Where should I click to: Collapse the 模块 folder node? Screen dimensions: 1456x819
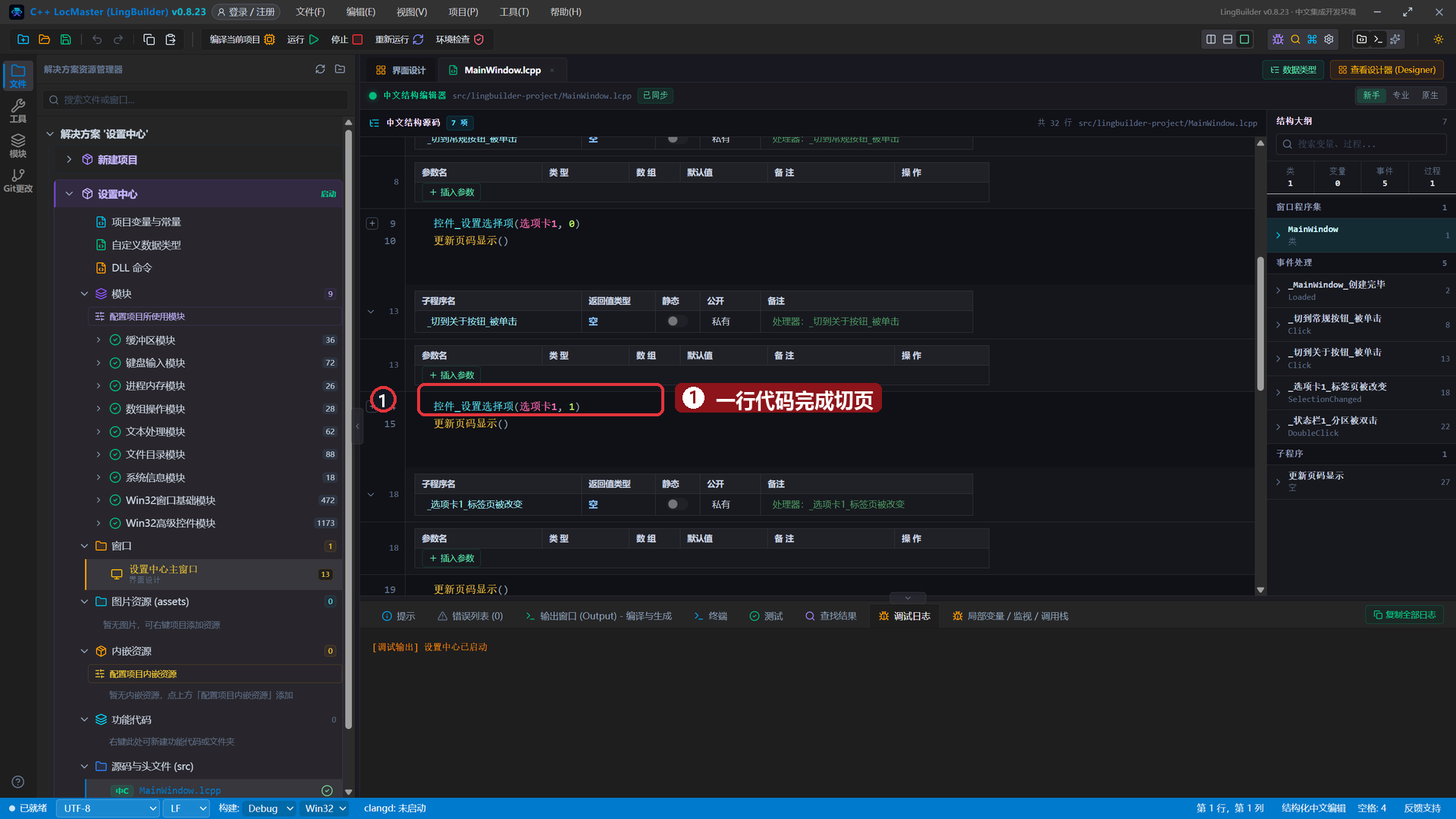(x=84, y=293)
